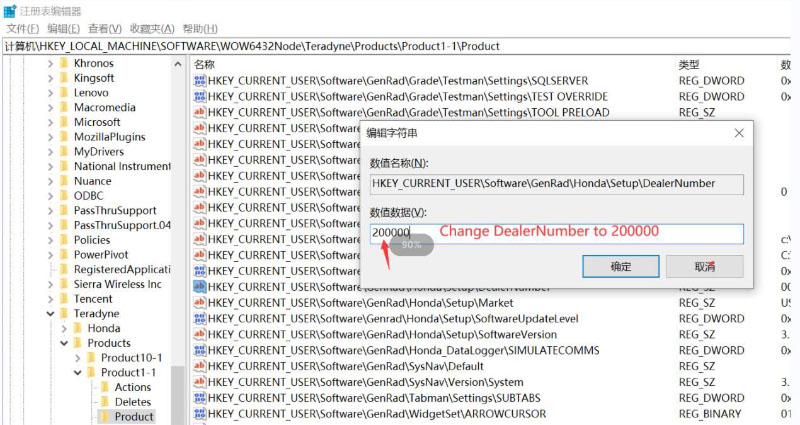
Task: Select the MyDrivers folder icon
Action: (64, 152)
